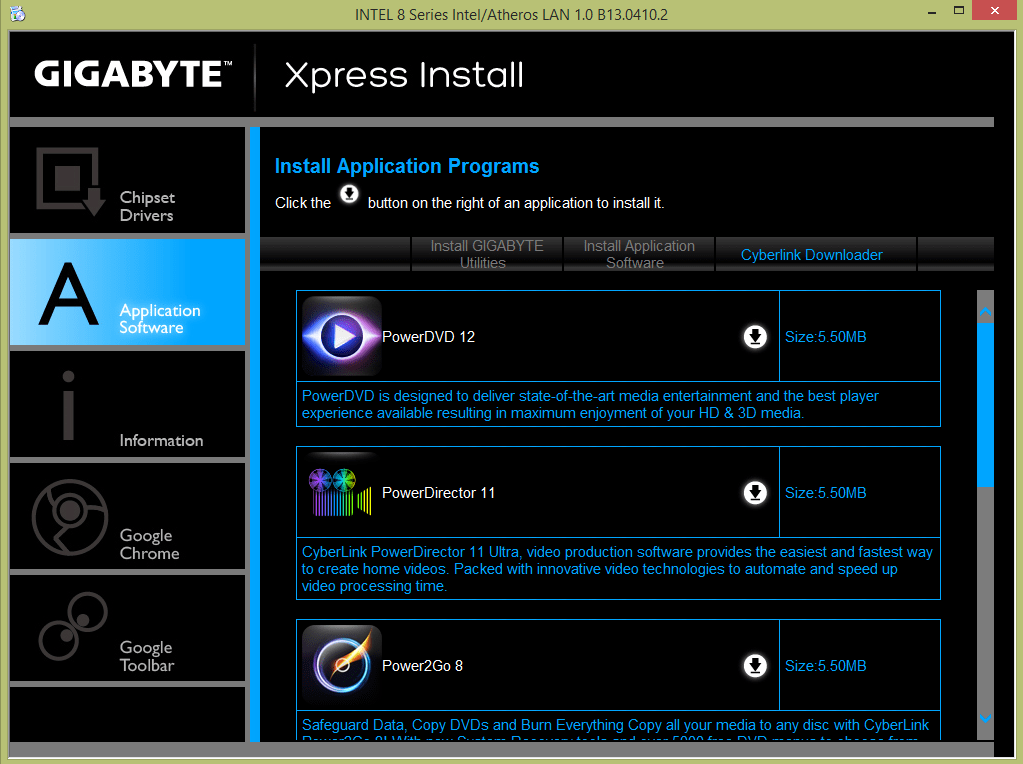
Task: Click the PowerDVD 12 play-disc icon
Action: (x=341, y=336)
